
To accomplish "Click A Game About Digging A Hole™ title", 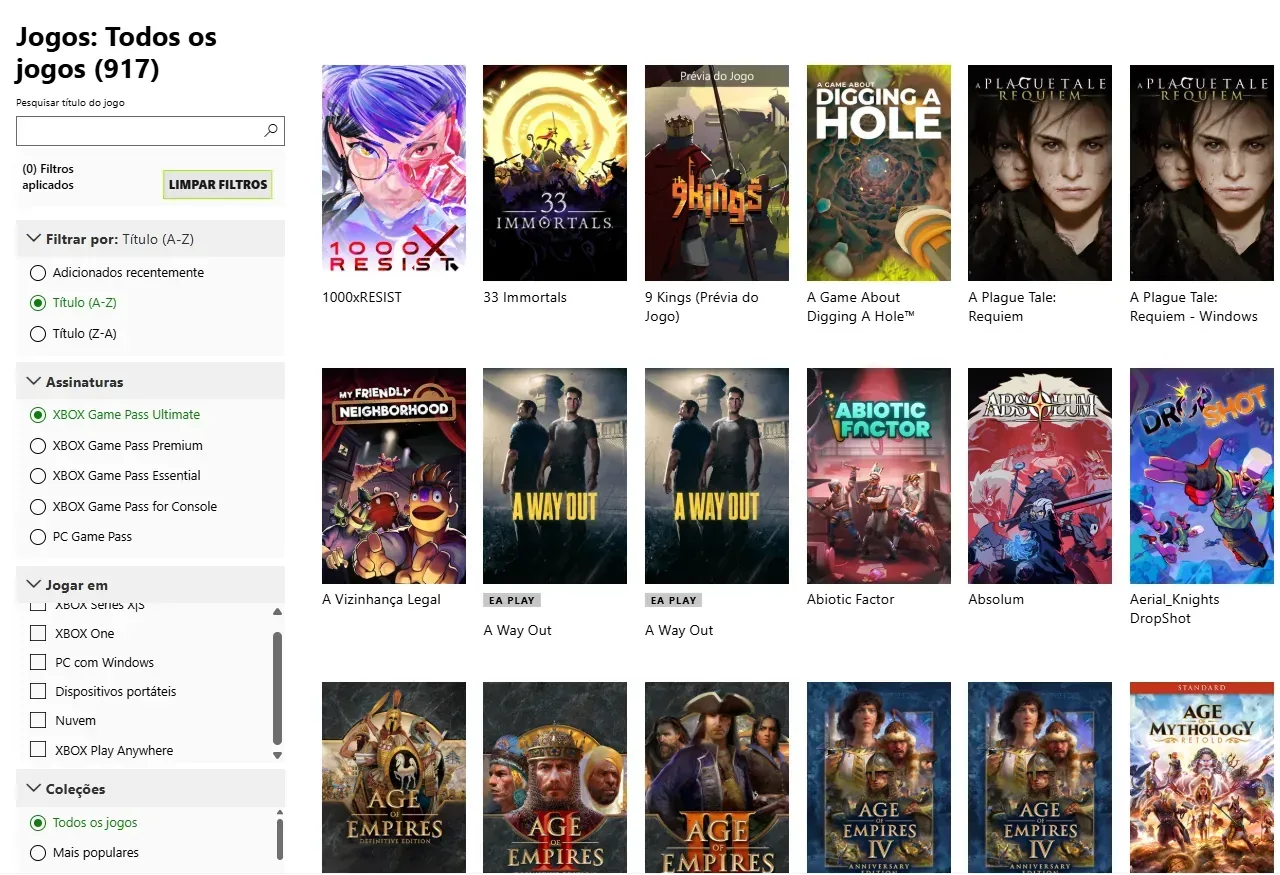I will 862,307.
